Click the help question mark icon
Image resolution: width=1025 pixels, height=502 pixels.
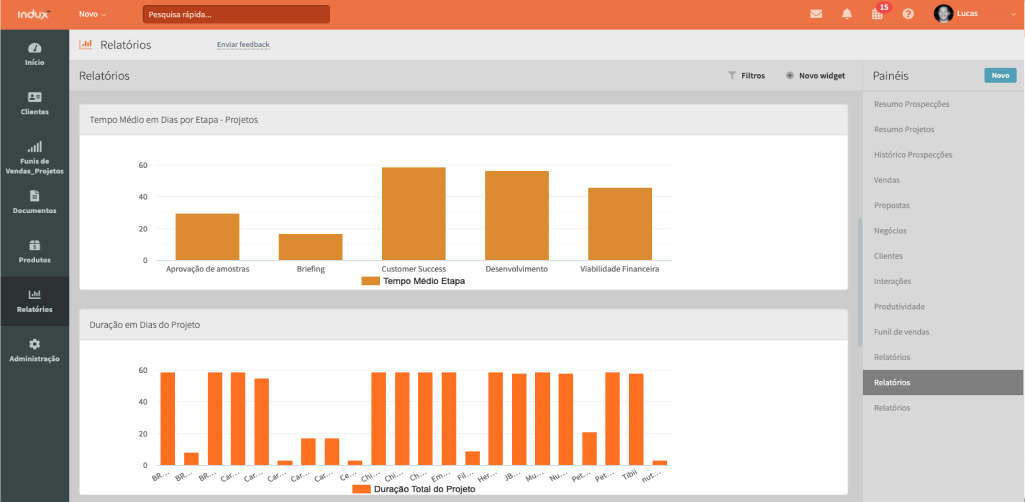[x=908, y=14]
